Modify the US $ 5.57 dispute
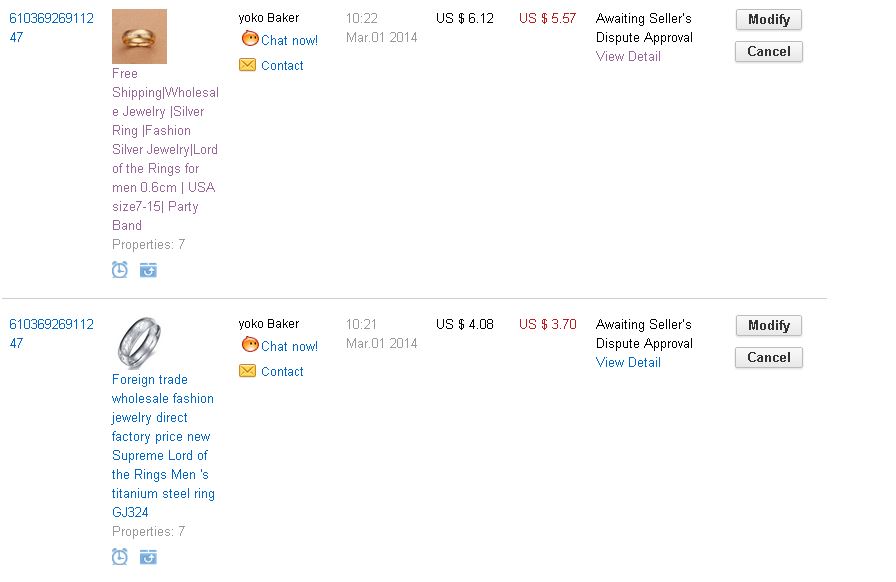 (769, 19)
